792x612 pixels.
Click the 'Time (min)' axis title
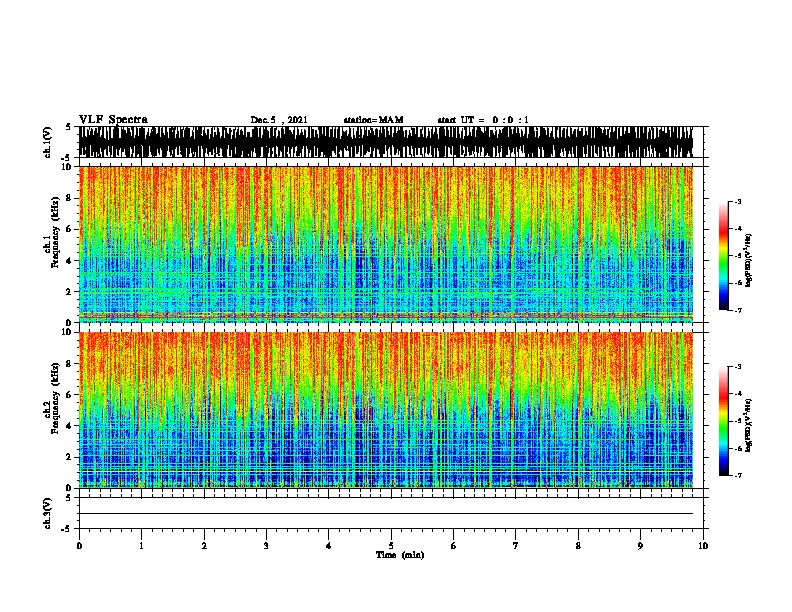pyautogui.click(x=400, y=555)
